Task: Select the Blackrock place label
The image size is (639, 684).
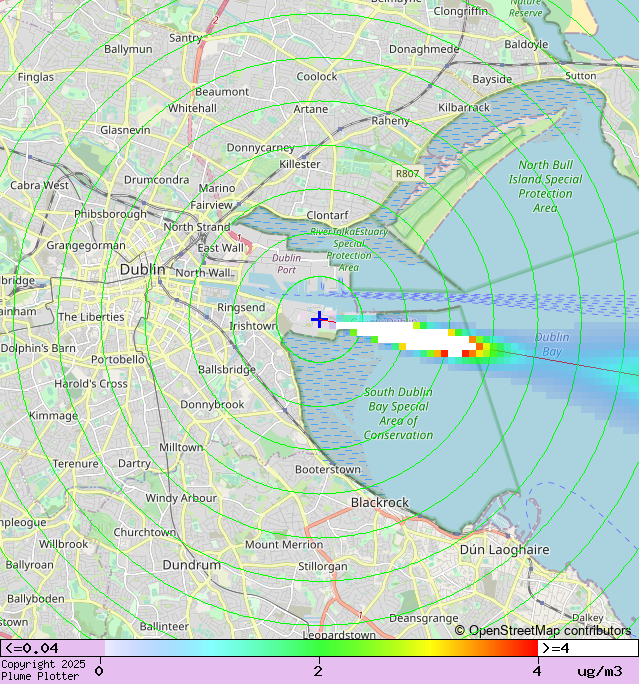Action: click(x=379, y=502)
